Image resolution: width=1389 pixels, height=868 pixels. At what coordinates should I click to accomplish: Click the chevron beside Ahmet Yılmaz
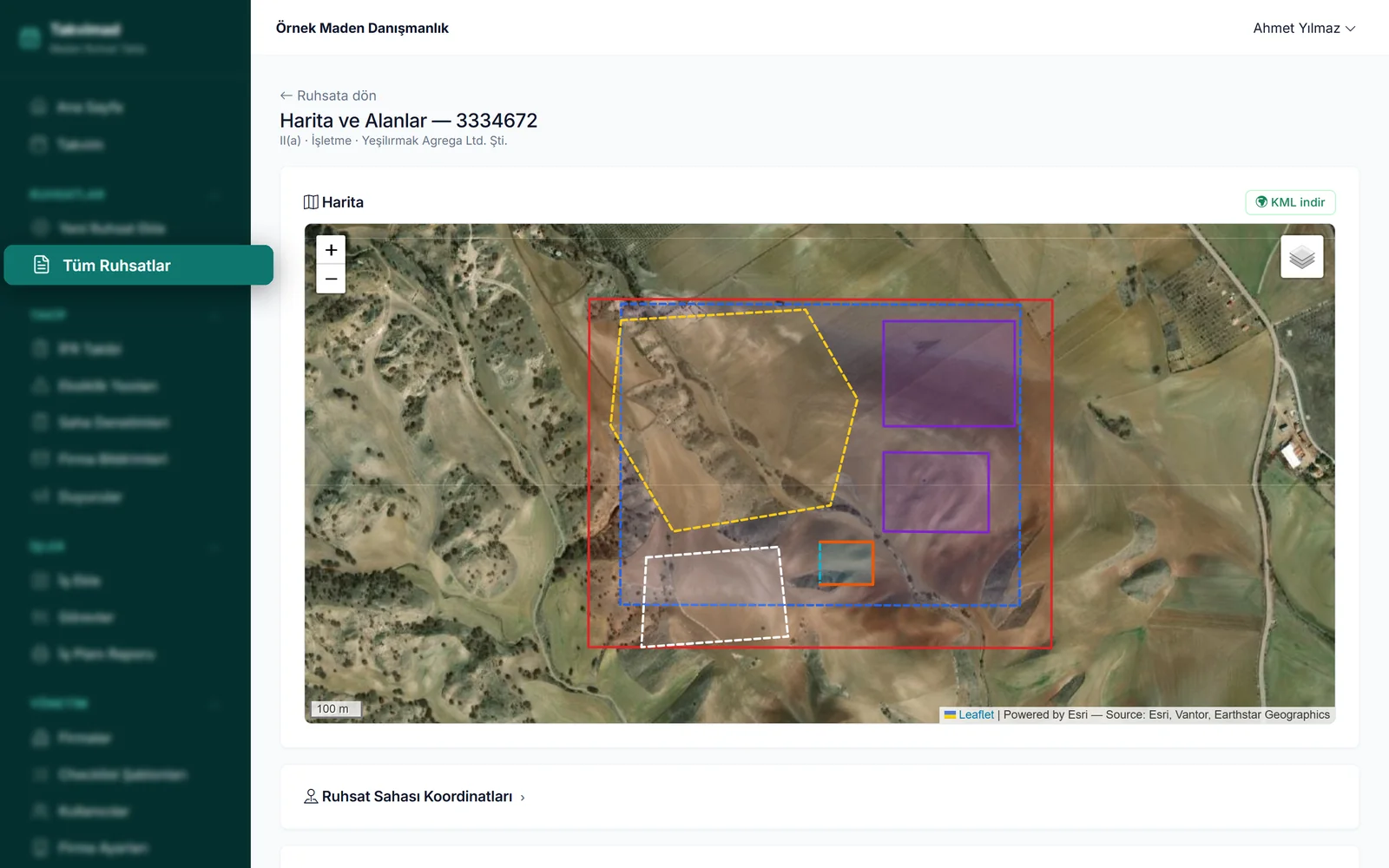pos(1351,29)
